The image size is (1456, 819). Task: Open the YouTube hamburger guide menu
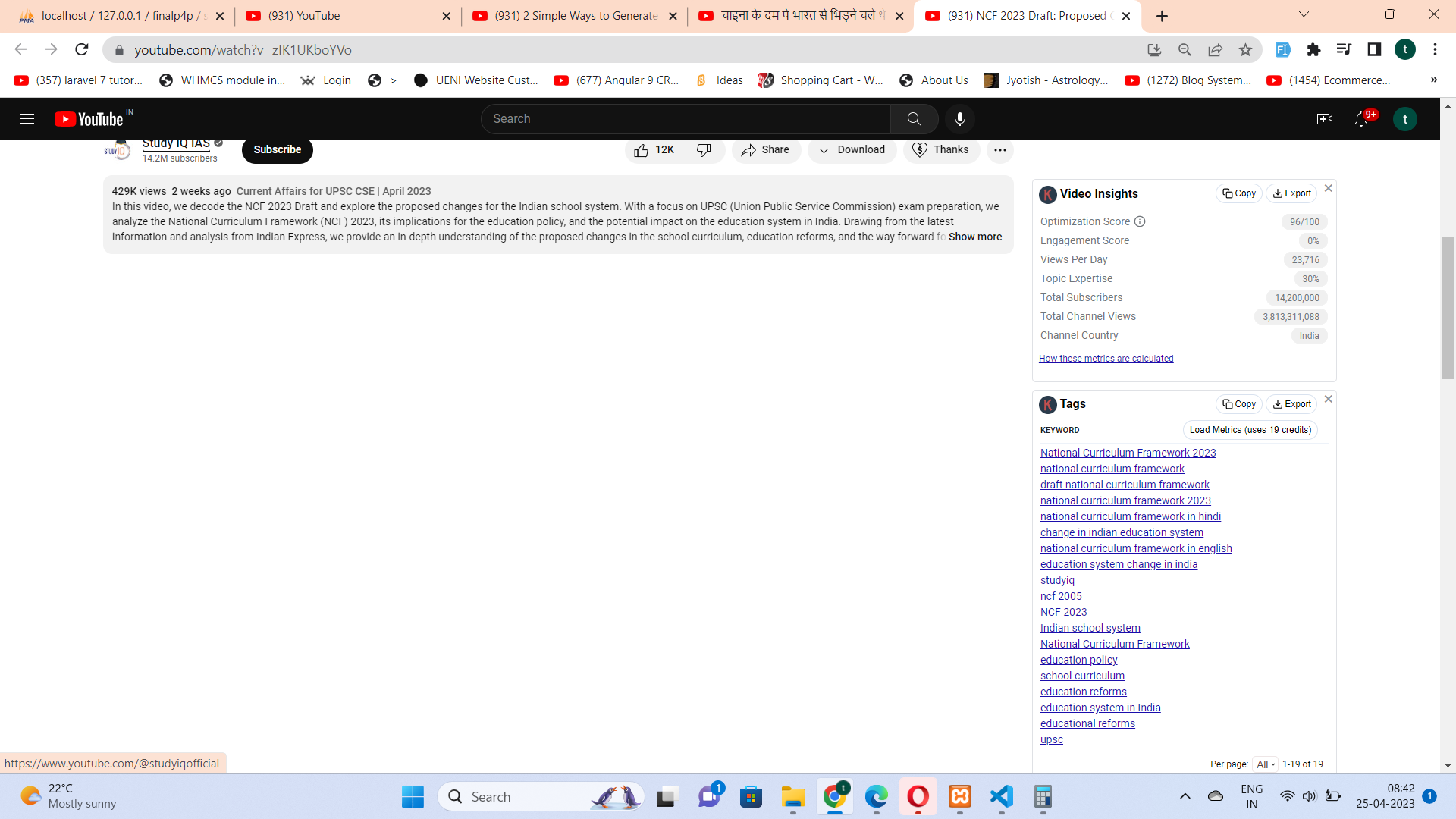[x=27, y=119]
